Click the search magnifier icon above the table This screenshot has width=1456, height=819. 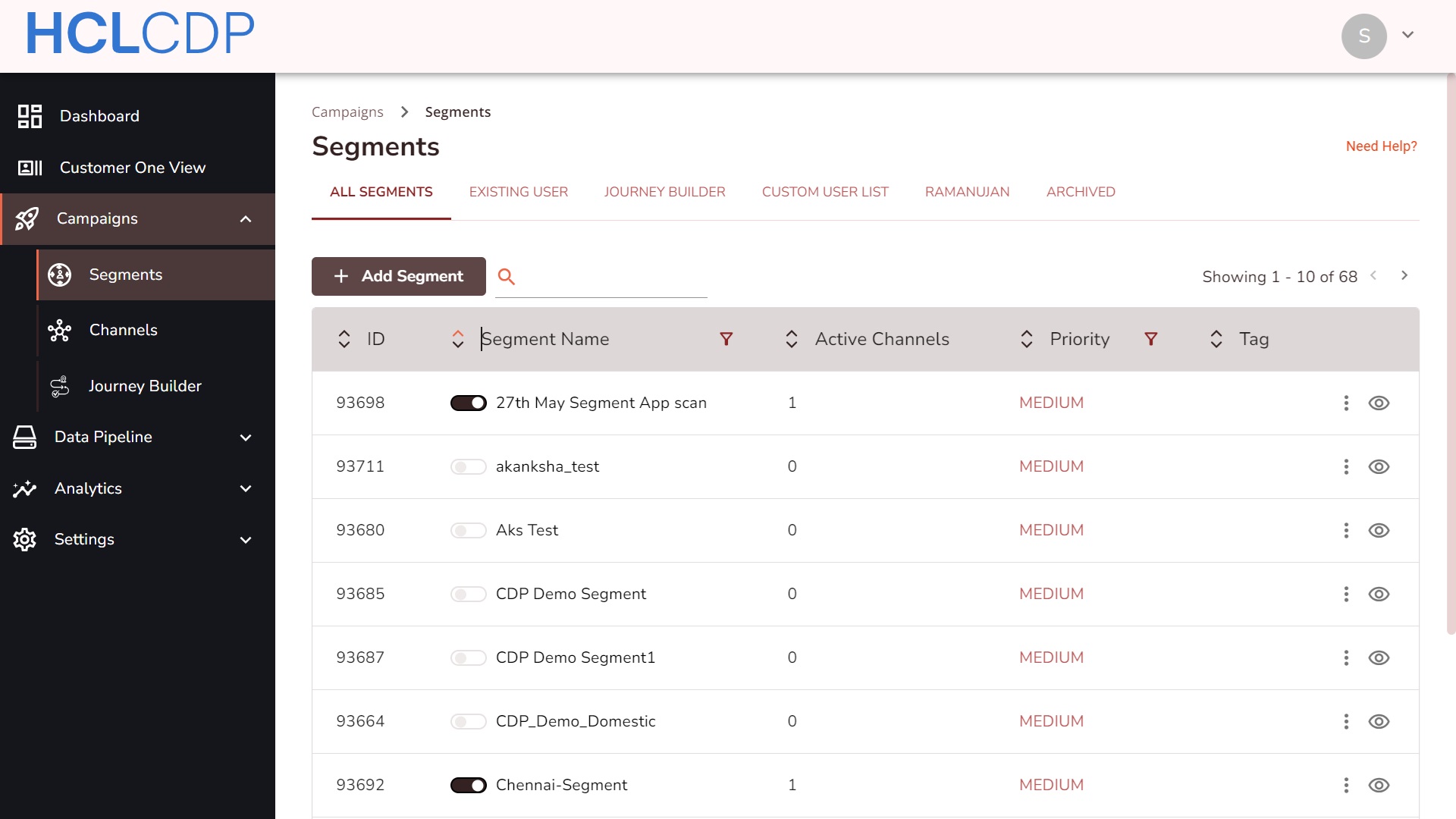point(507,276)
